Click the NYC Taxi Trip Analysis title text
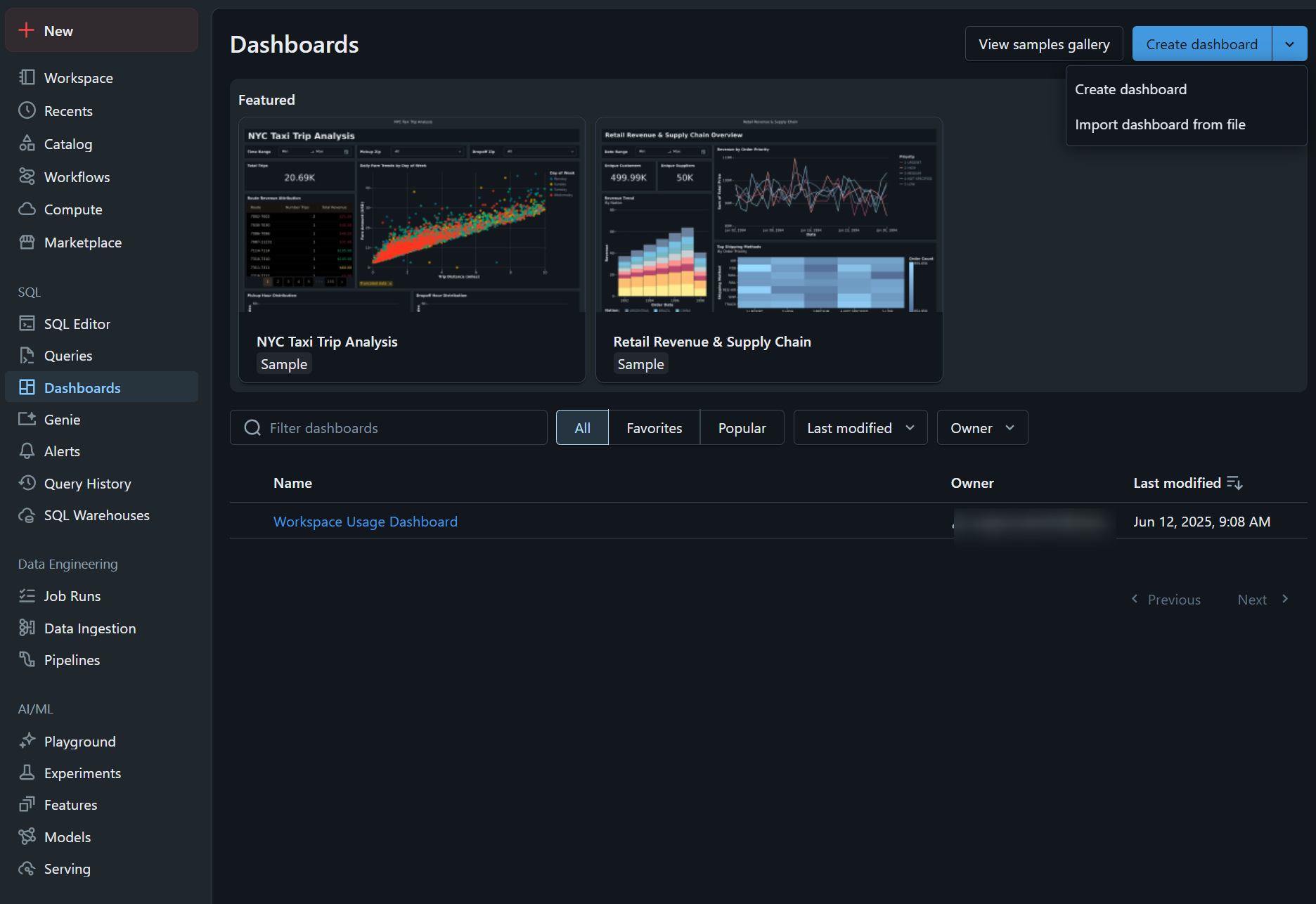The height and width of the screenshot is (904, 1316). pyautogui.click(x=327, y=342)
